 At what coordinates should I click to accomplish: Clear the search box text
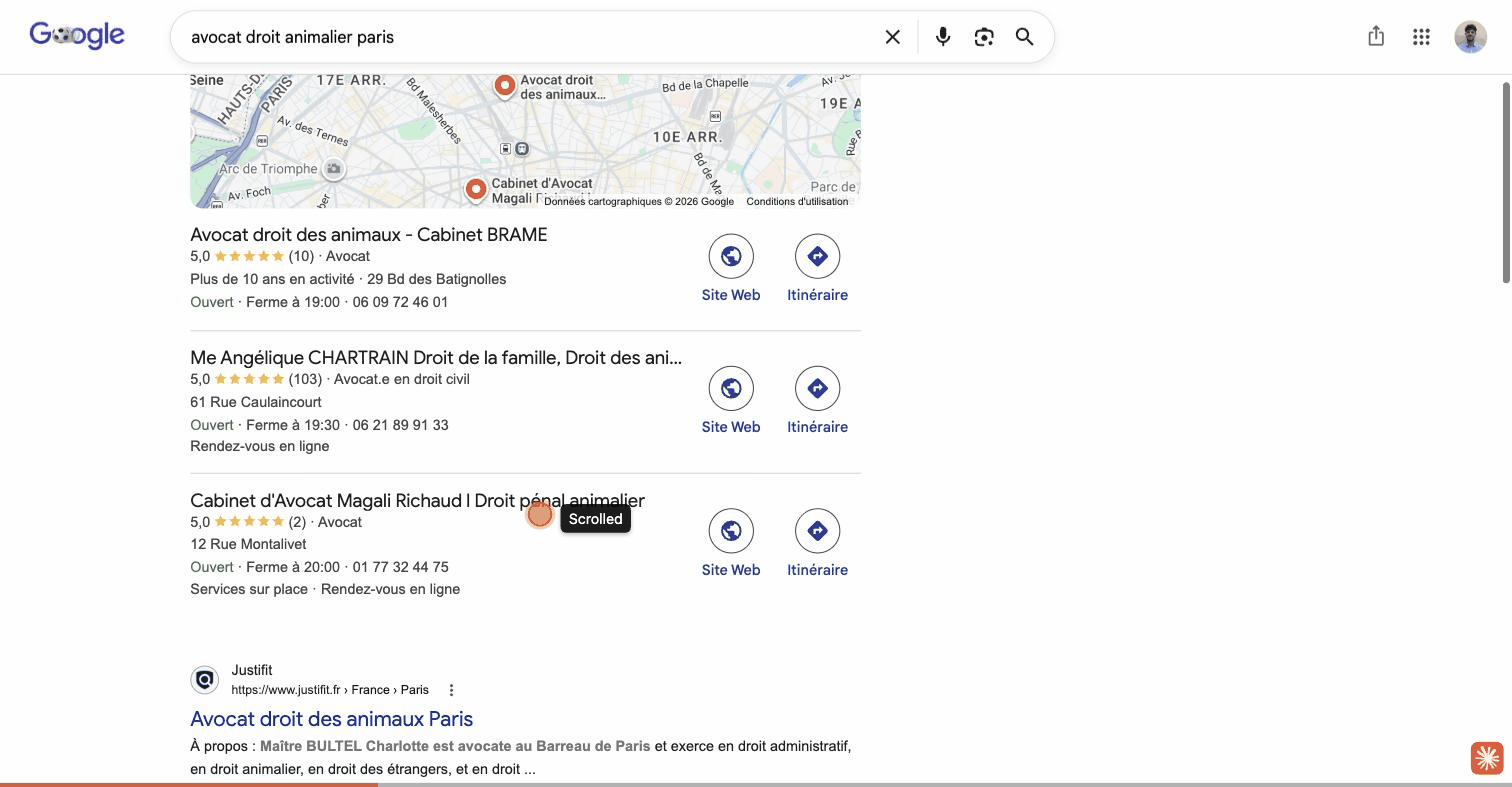click(x=893, y=37)
